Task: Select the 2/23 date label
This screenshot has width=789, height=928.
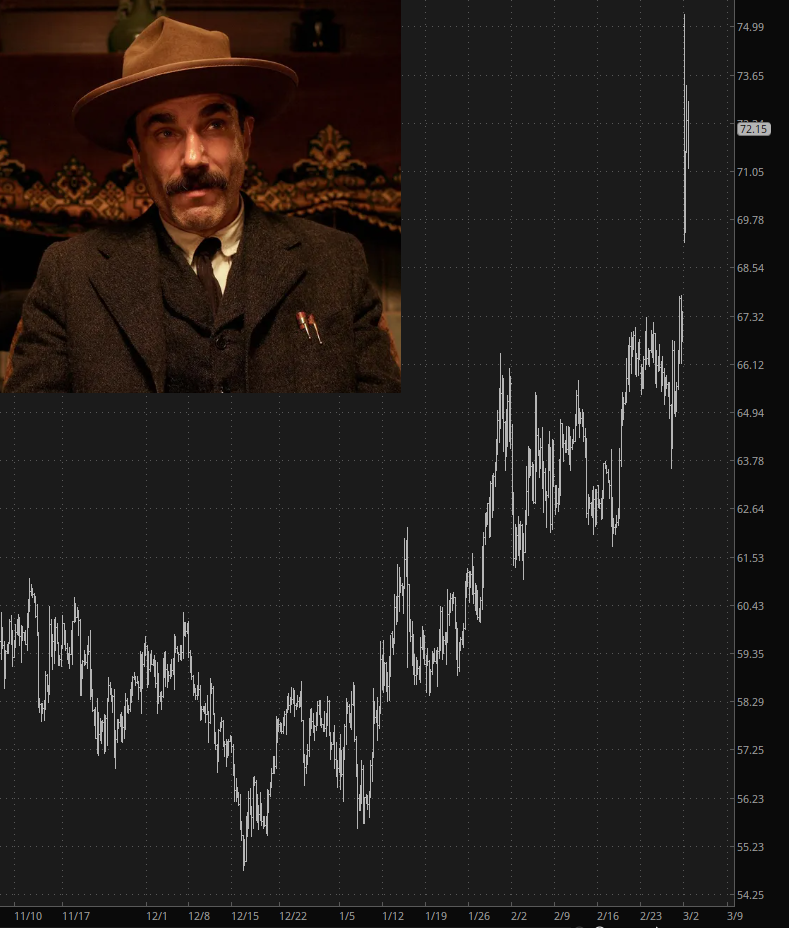Action: (x=650, y=916)
